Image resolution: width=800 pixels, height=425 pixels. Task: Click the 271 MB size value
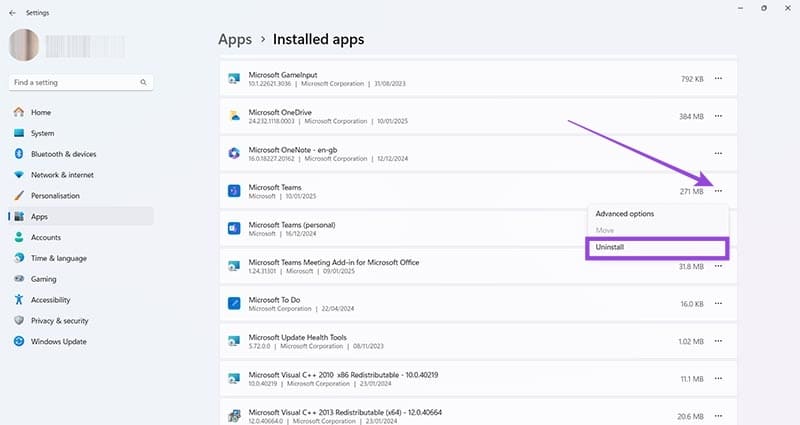click(691, 191)
